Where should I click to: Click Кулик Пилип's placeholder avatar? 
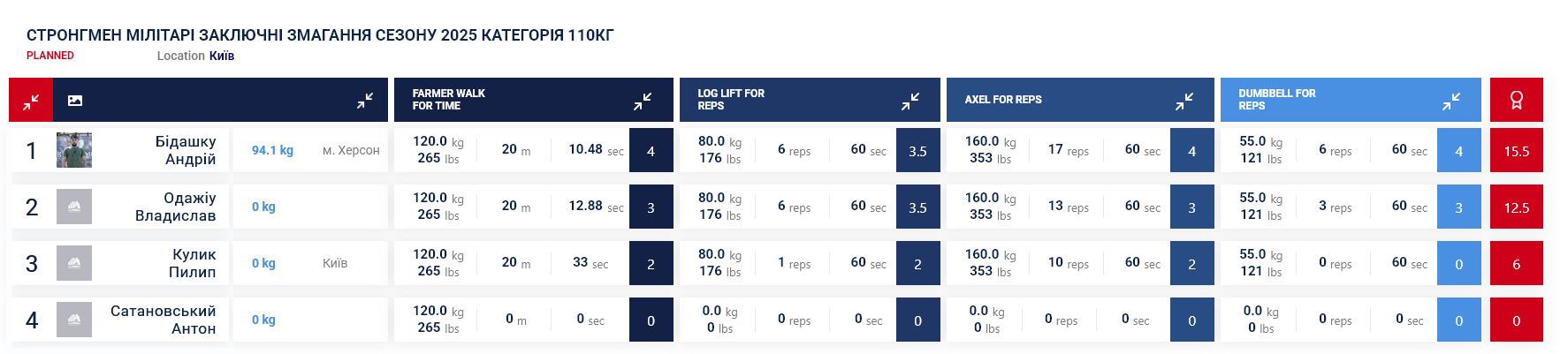(x=74, y=263)
